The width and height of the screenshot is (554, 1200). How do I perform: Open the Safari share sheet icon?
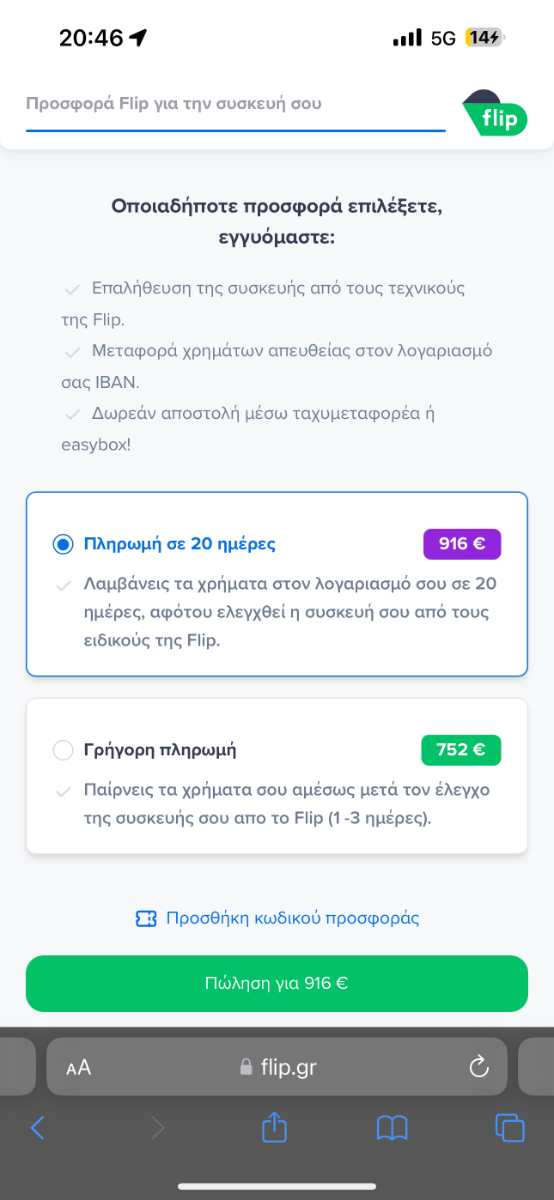click(x=274, y=1127)
